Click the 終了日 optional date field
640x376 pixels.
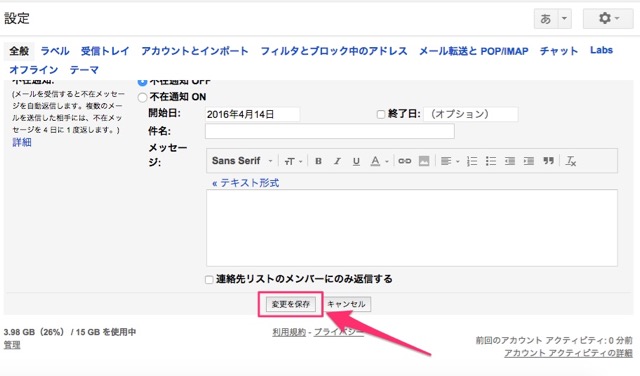click(x=471, y=114)
